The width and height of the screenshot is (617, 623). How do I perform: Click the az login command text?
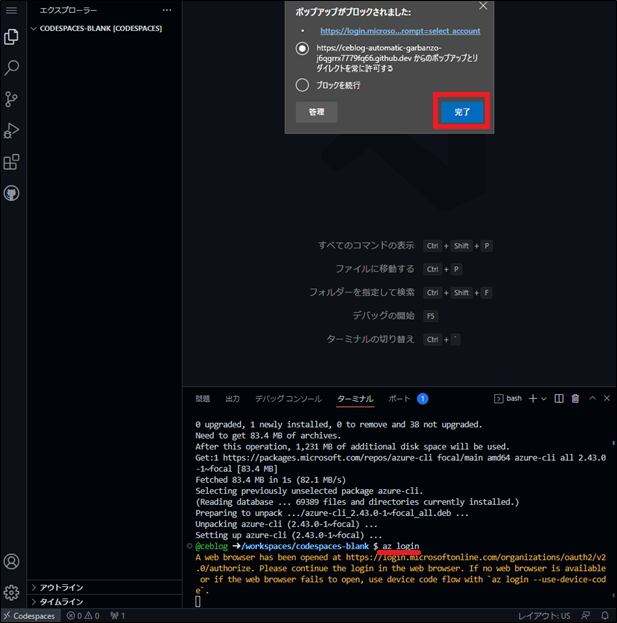point(400,546)
